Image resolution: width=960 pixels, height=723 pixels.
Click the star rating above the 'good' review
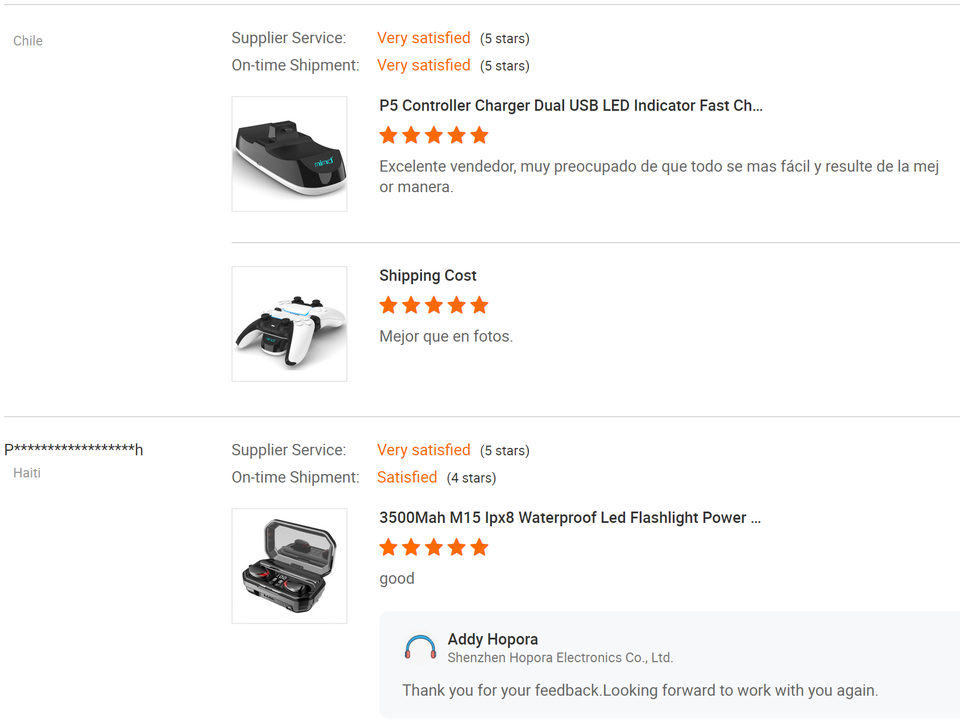(x=434, y=547)
